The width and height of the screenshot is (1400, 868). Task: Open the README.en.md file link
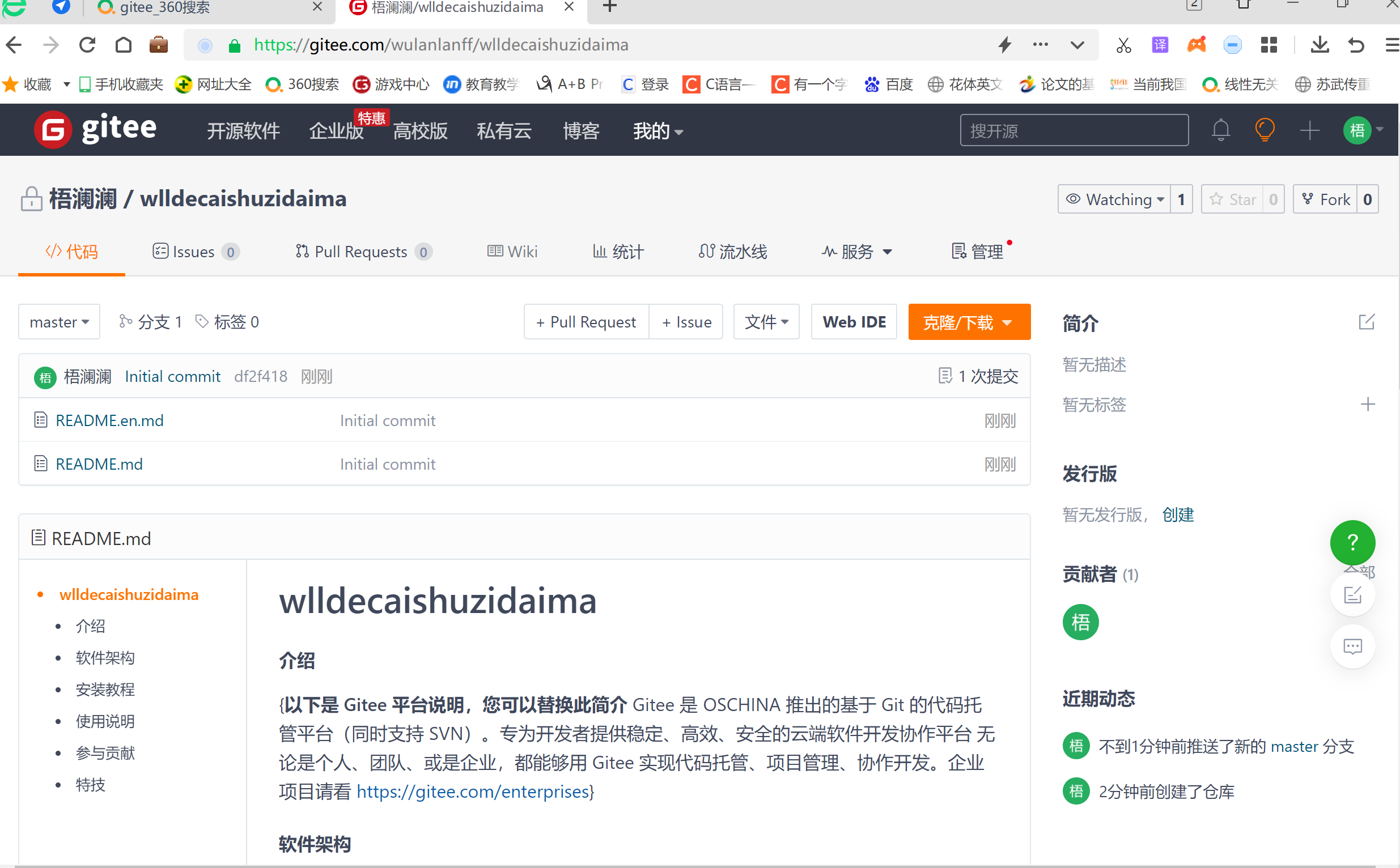(109, 420)
